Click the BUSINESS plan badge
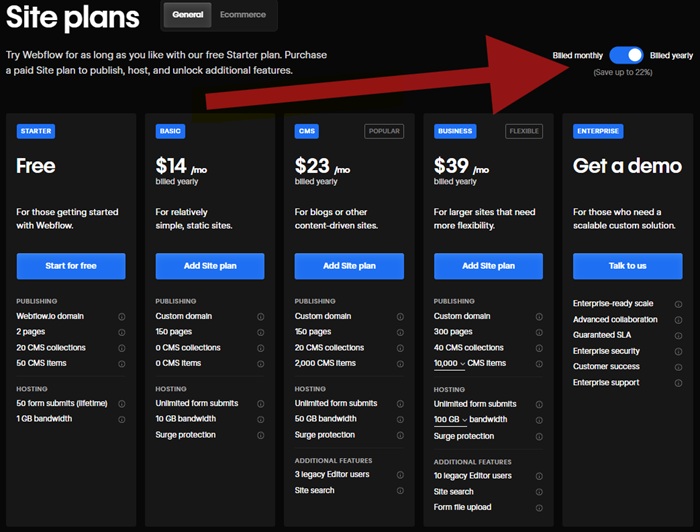The height and width of the screenshot is (532, 700). pyautogui.click(x=455, y=131)
